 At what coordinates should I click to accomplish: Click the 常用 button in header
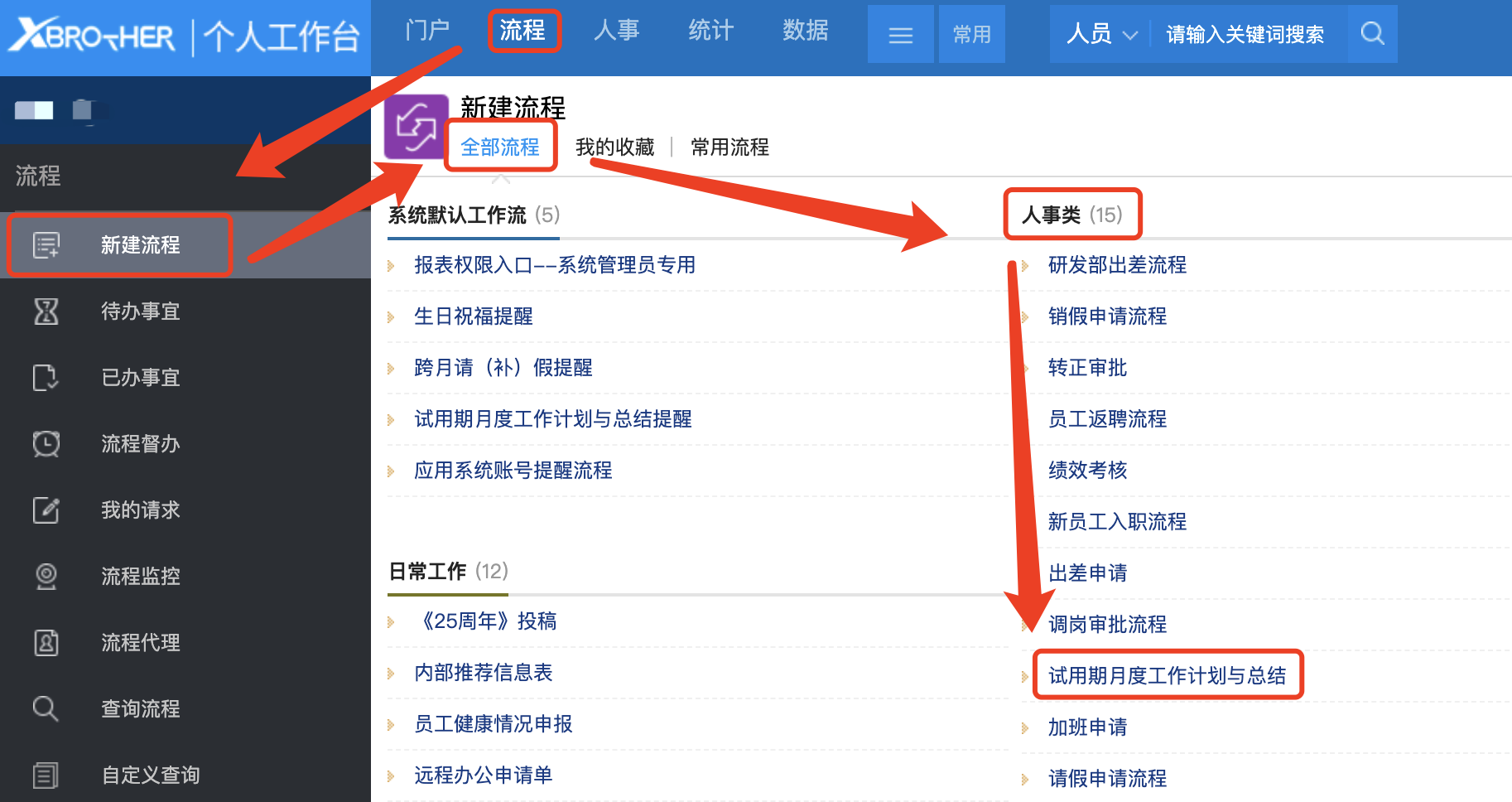tap(971, 35)
